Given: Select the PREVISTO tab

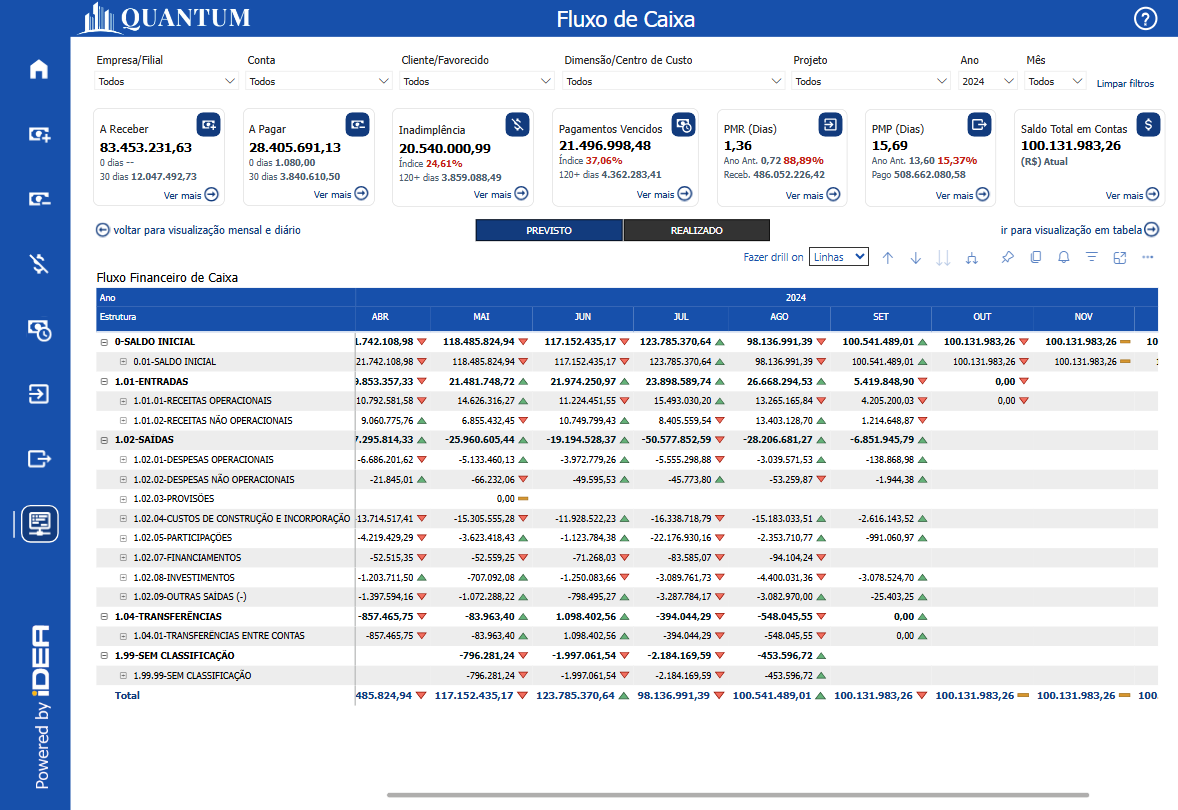Looking at the screenshot, I should click(x=549, y=231).
